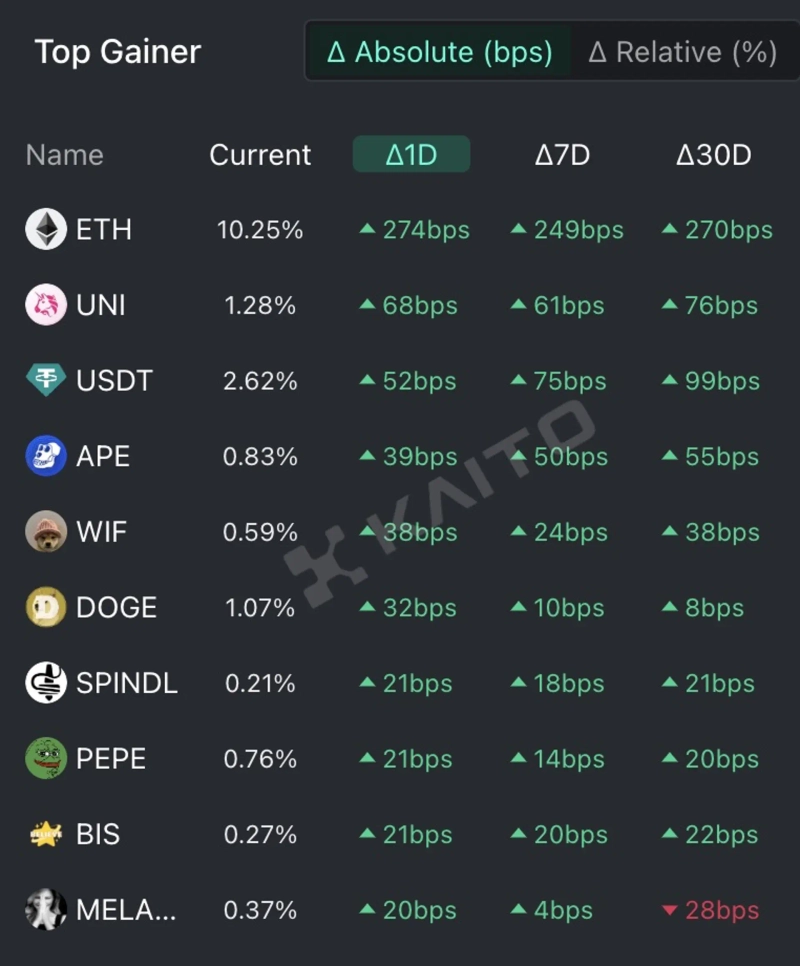Click the BIS star icon
Viewport: 800px width, 966px height.
[46, 835]
